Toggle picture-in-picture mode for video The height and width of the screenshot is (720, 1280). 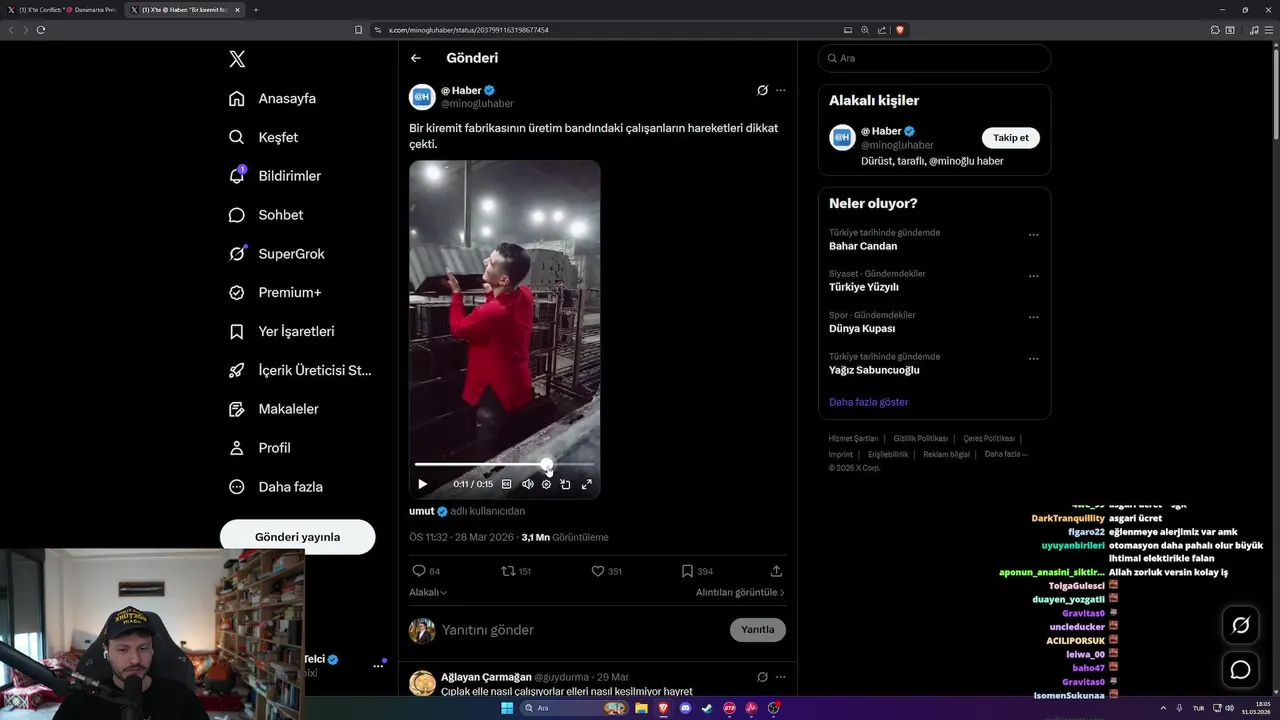coord(565,484)
